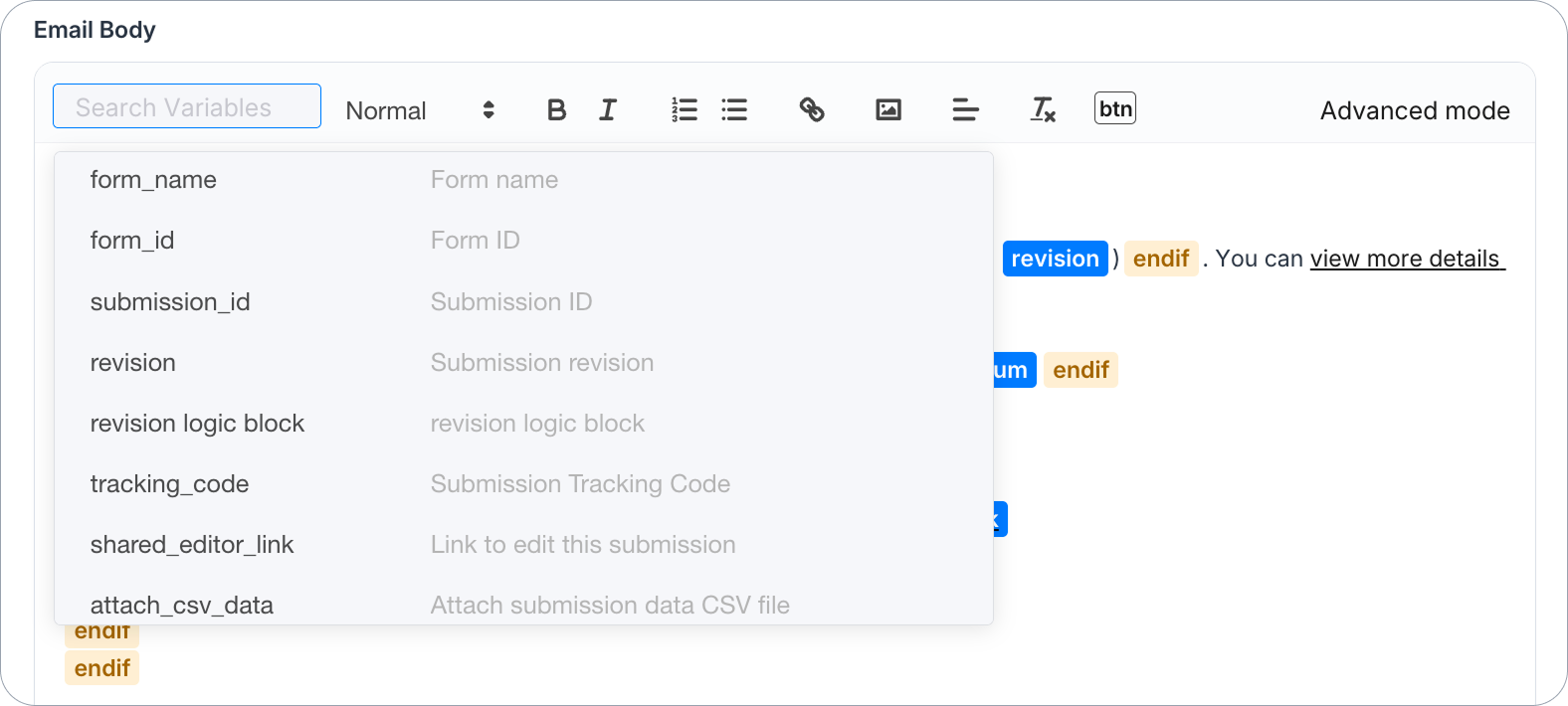Screen dimensions: 1568x706
Task: Select the blue revision variable tag
Action: pos(1055,259)
